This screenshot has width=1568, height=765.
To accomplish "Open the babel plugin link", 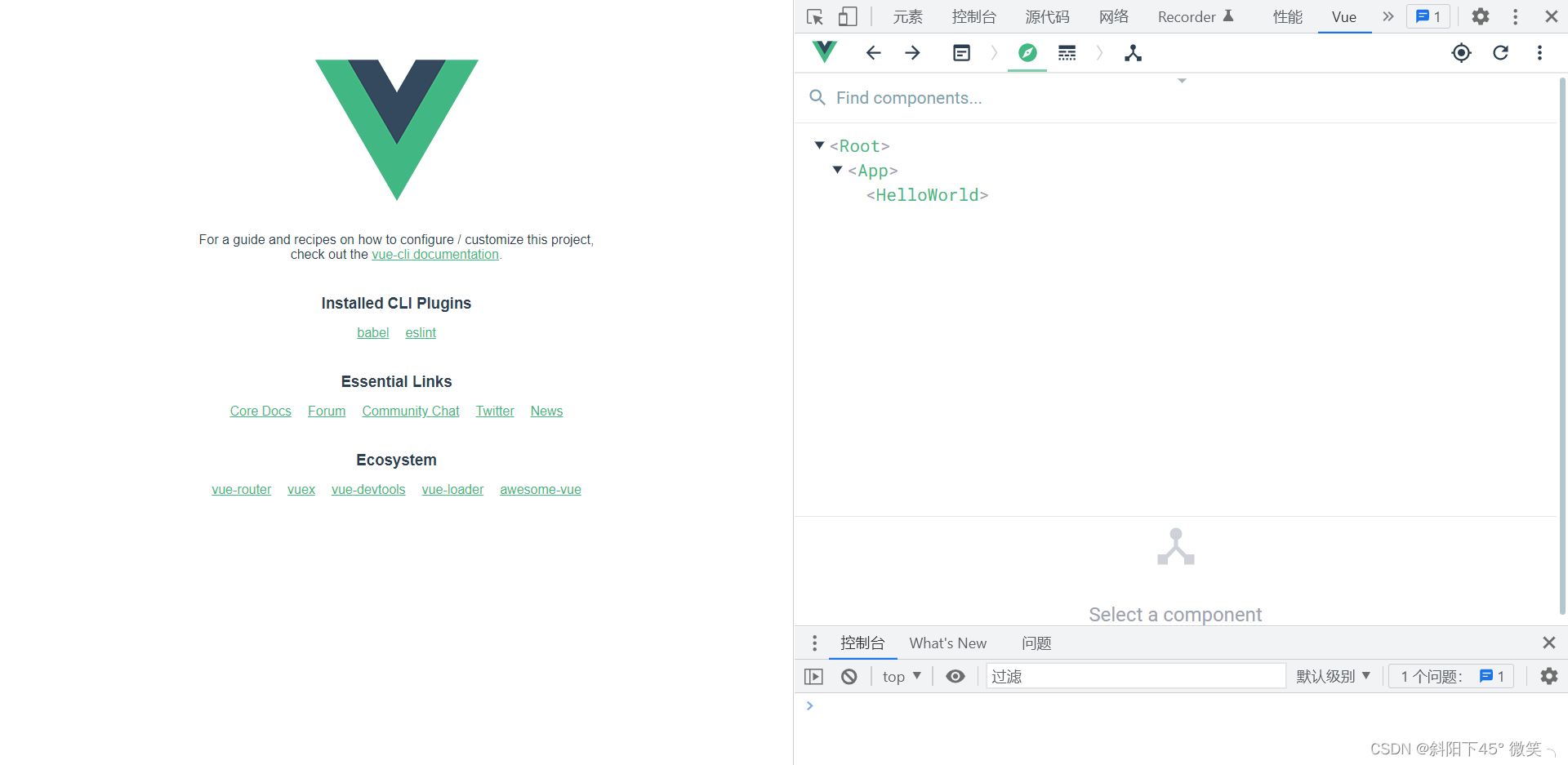I will point(373,333).
